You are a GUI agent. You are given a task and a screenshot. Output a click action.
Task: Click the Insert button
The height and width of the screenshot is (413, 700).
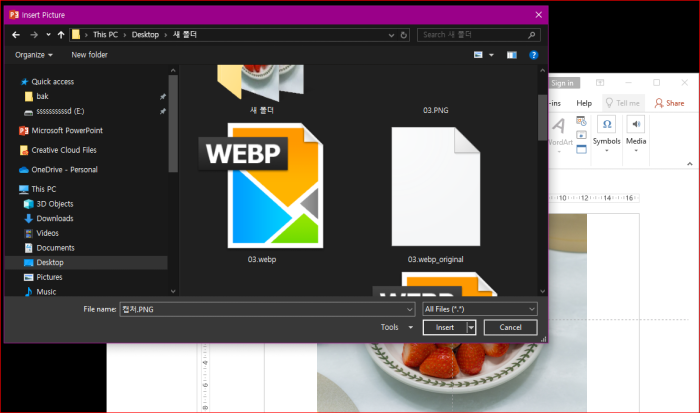445,328
